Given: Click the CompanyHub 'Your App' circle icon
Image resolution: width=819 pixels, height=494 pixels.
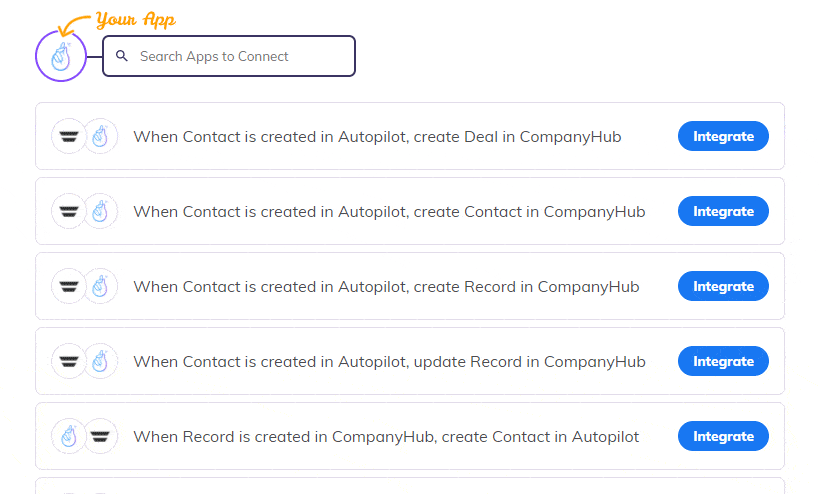Looking at the screenshot, I should (60, 56).
